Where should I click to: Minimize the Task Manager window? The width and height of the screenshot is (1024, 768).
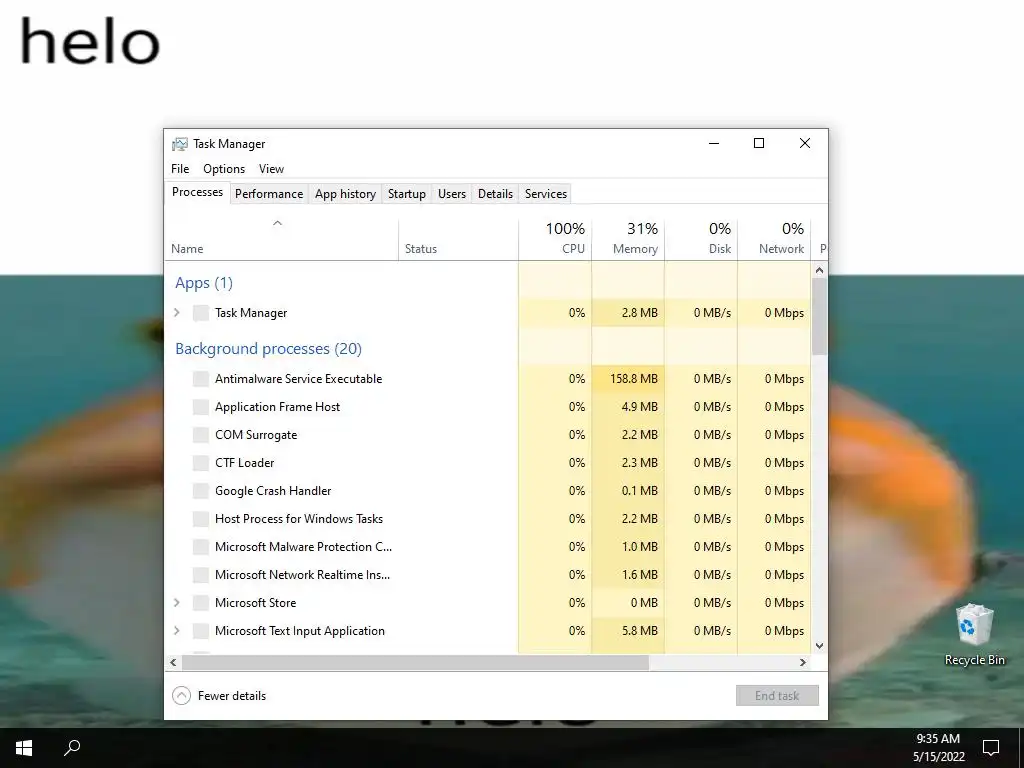point(714,144)
